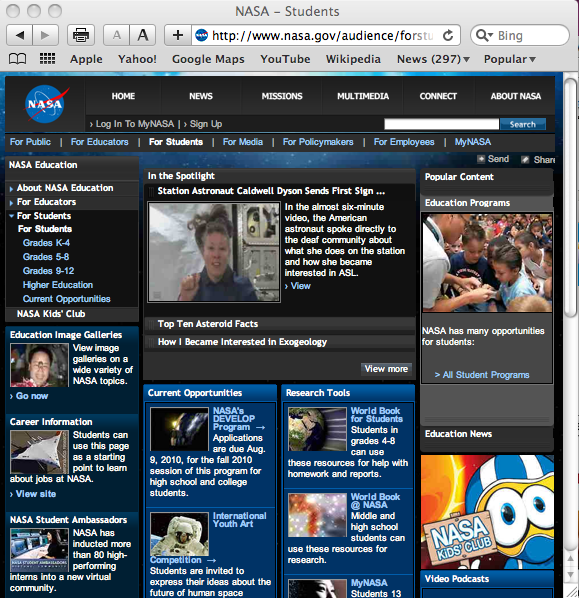Open the MISSIONS nav menu
This screenshot has height=598, width=579.
point(282,96)
